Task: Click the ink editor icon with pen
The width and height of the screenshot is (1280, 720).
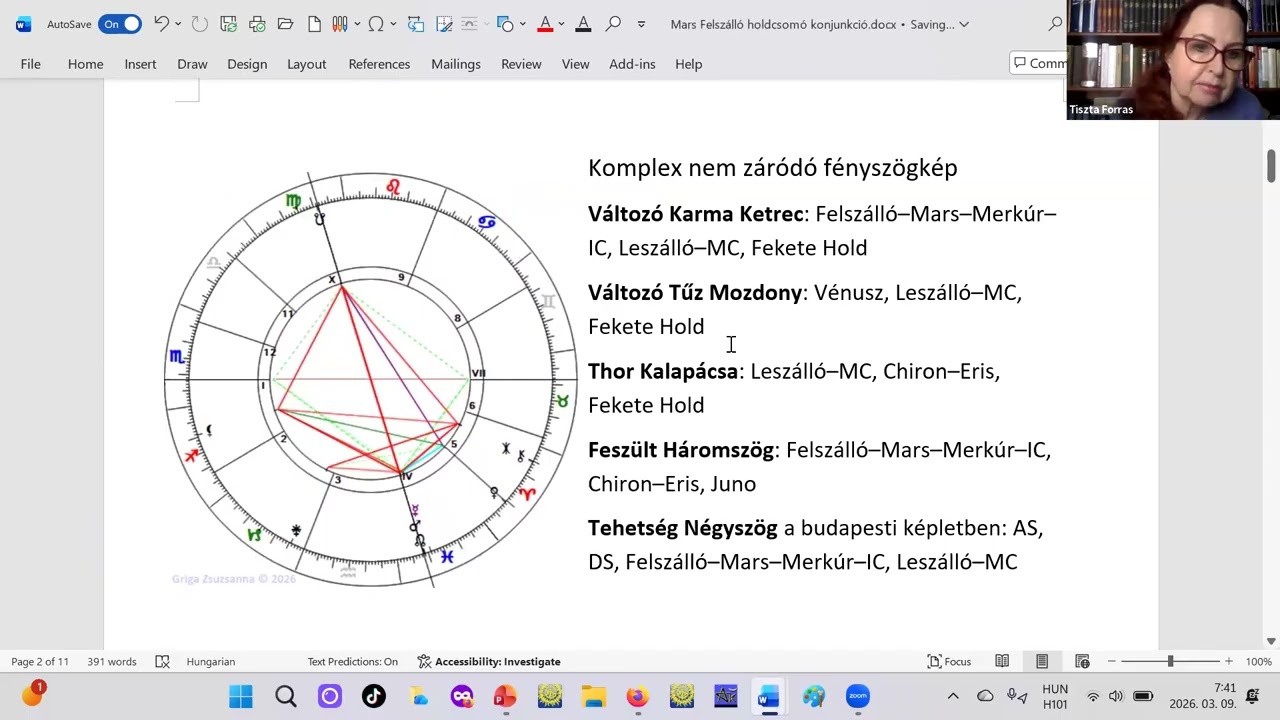Action: click(x=444, y=24)
